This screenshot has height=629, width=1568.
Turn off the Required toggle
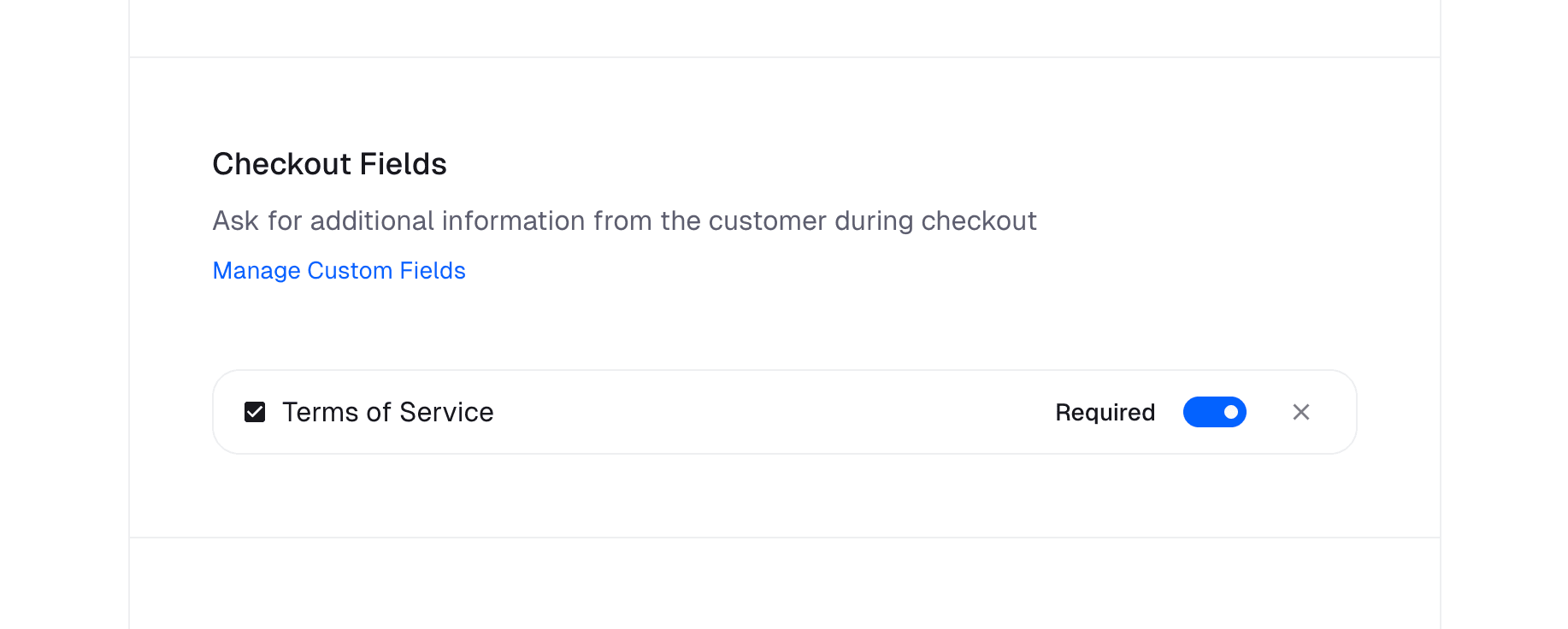[1214, 412]
